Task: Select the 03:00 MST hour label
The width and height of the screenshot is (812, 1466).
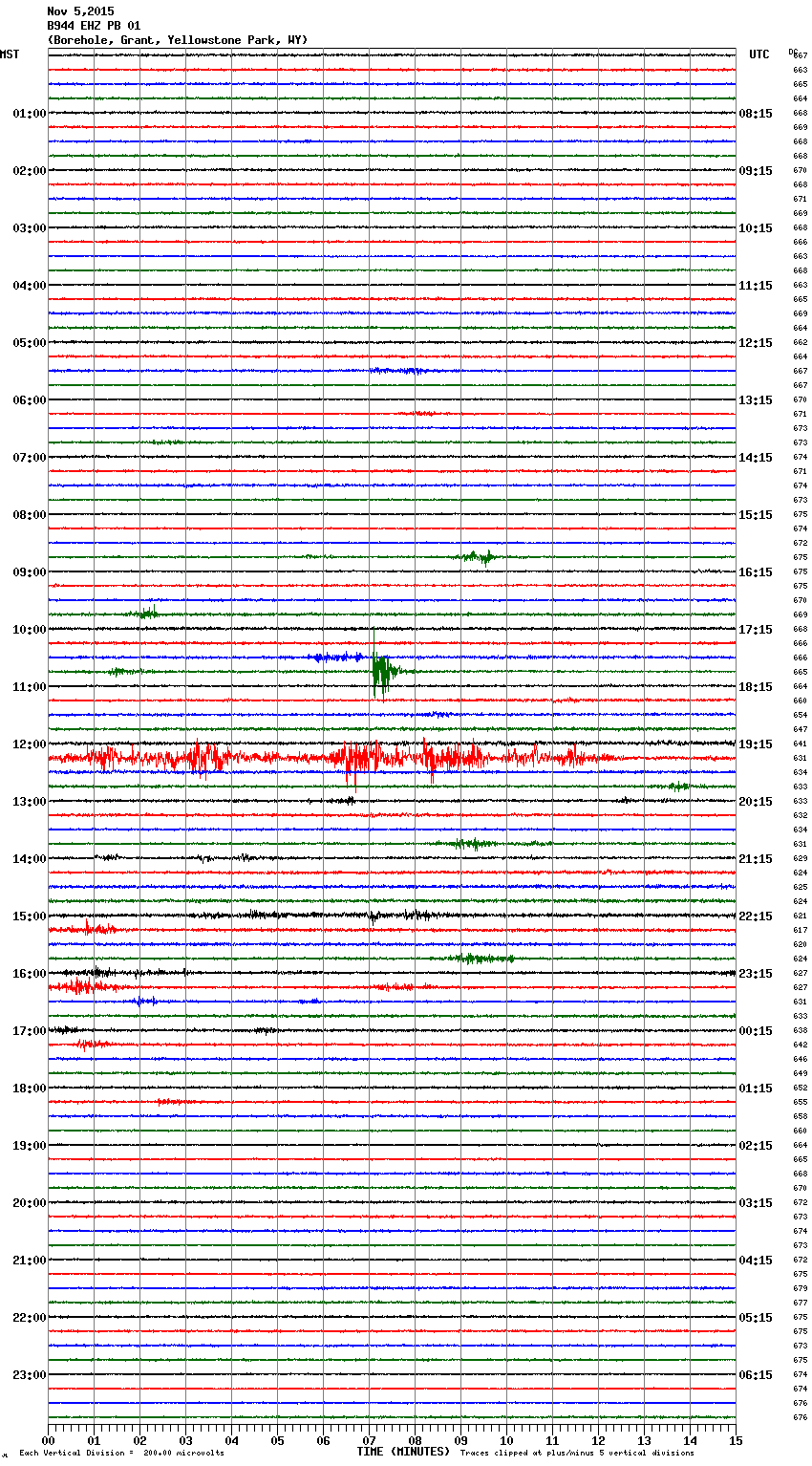Action: coord(29,228)
